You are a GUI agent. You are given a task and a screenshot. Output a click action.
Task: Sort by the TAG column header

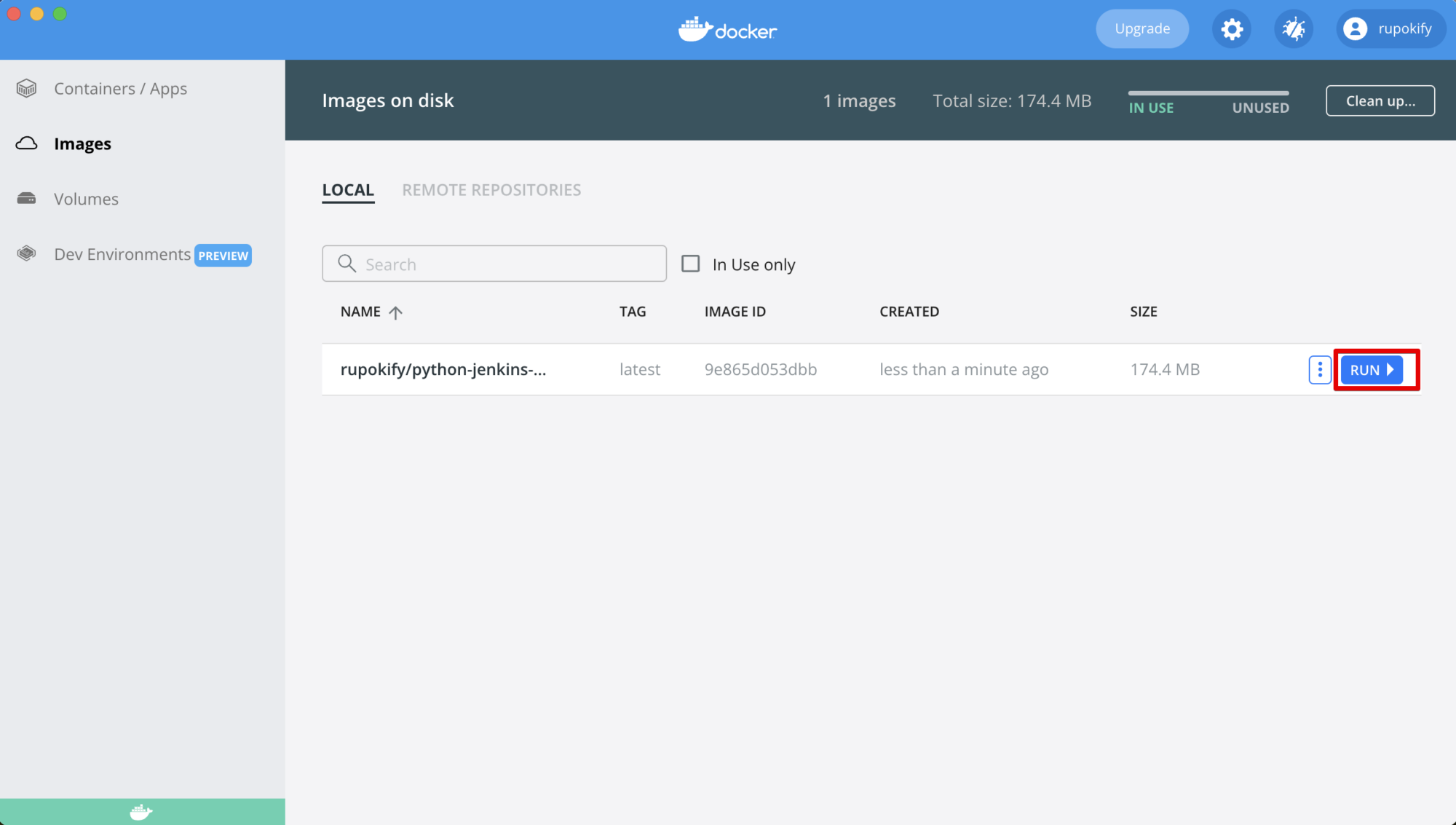pos(633,312)
